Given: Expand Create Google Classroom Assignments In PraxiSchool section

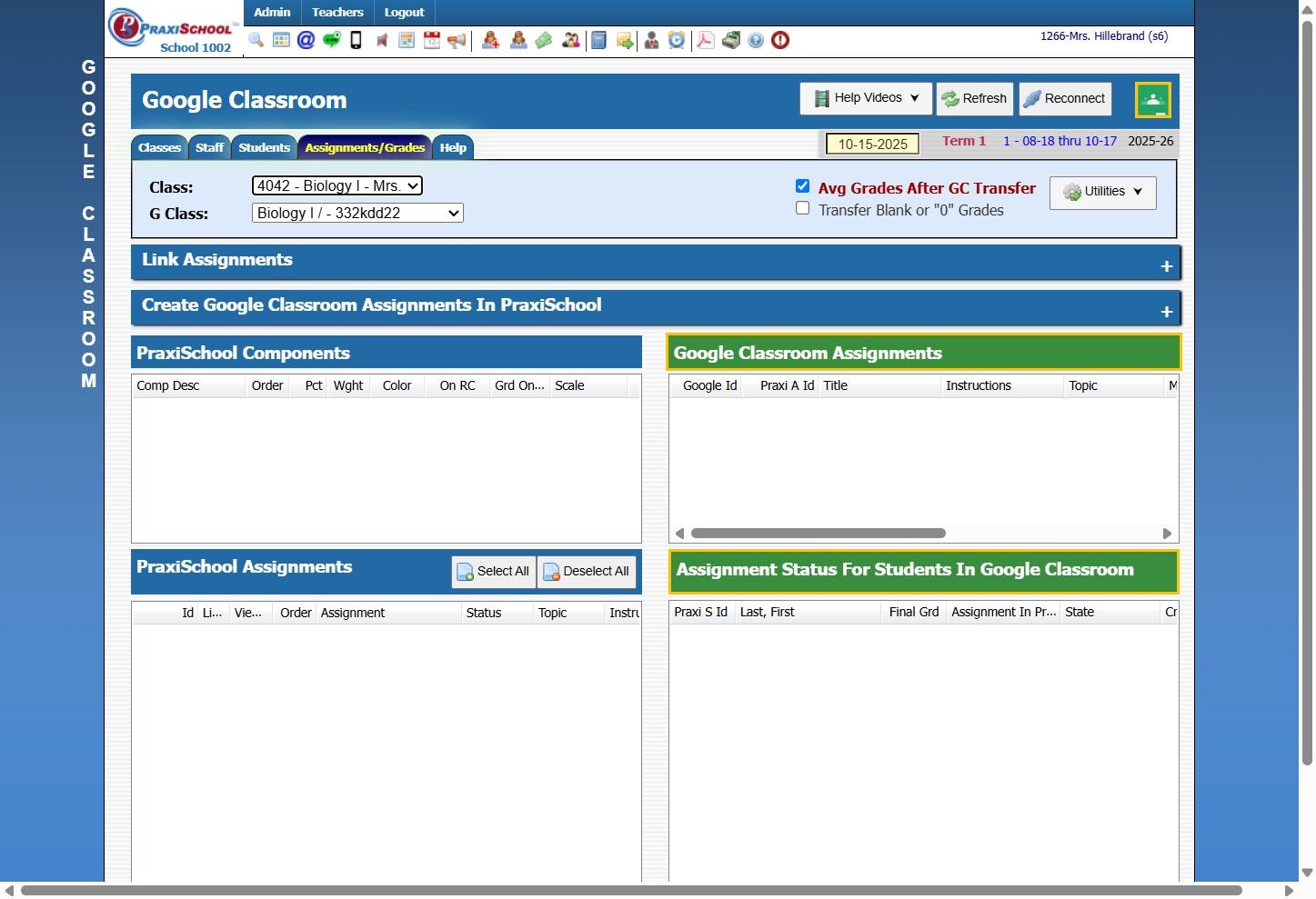Looking at the screenshot, I should pos(656,308).
